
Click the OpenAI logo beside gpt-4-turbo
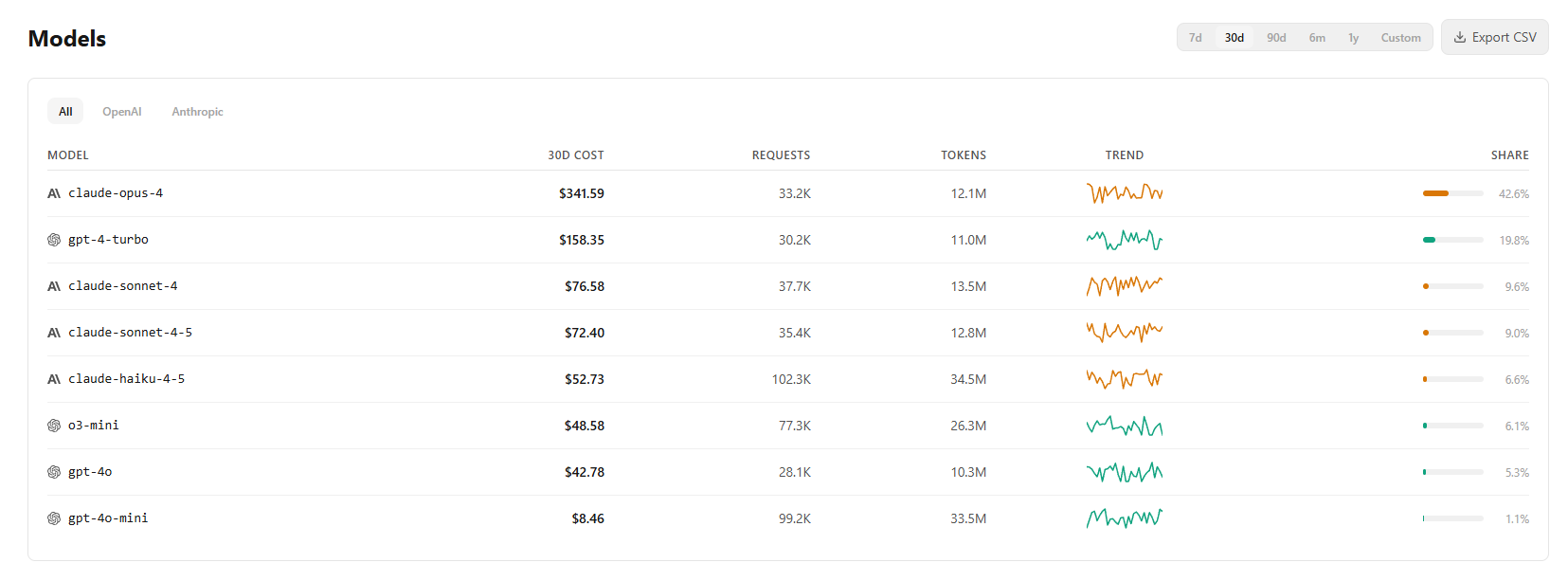pos(54,239)
